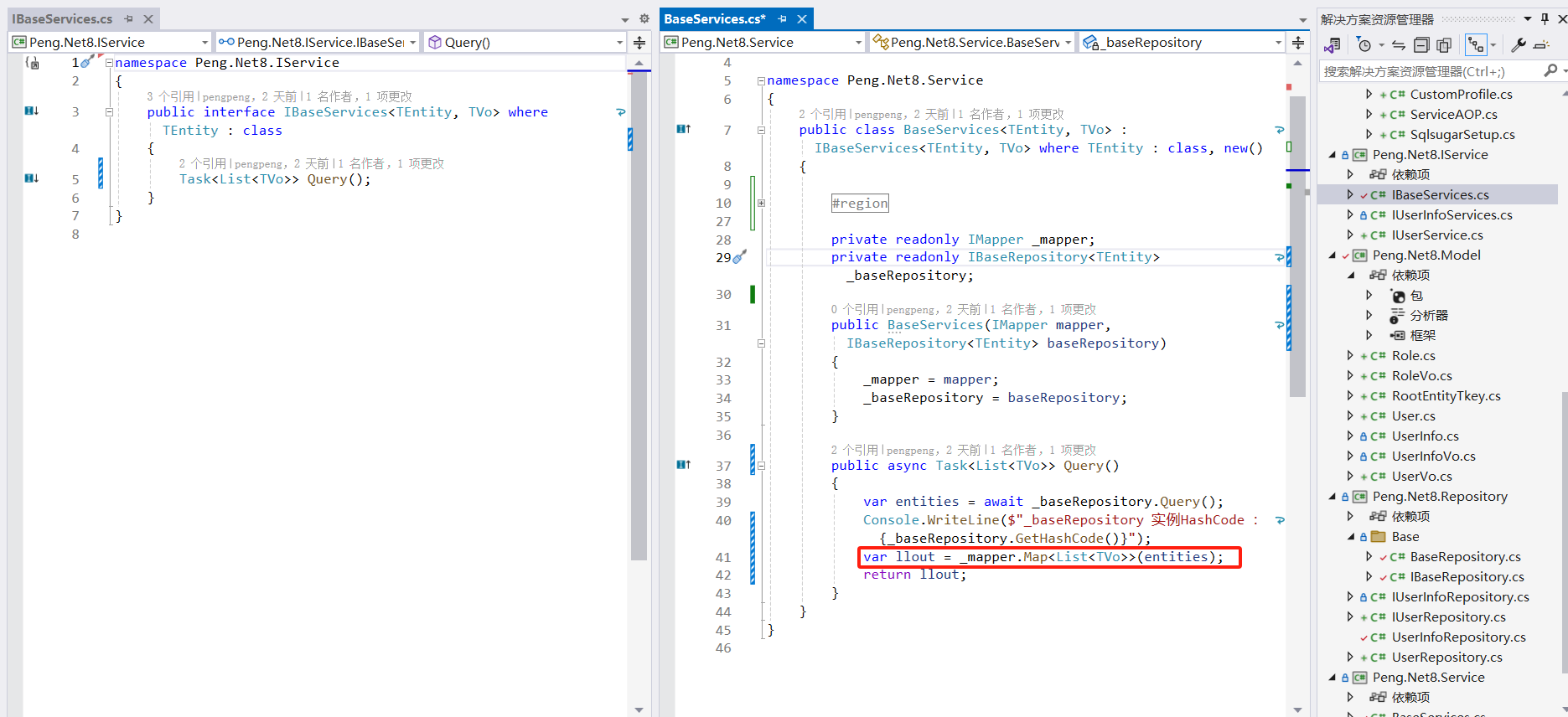Screen dimensions: 1568x717
Task: Click the Show All Files icon
Action: pyautogui.click(x=1443, y=45)
